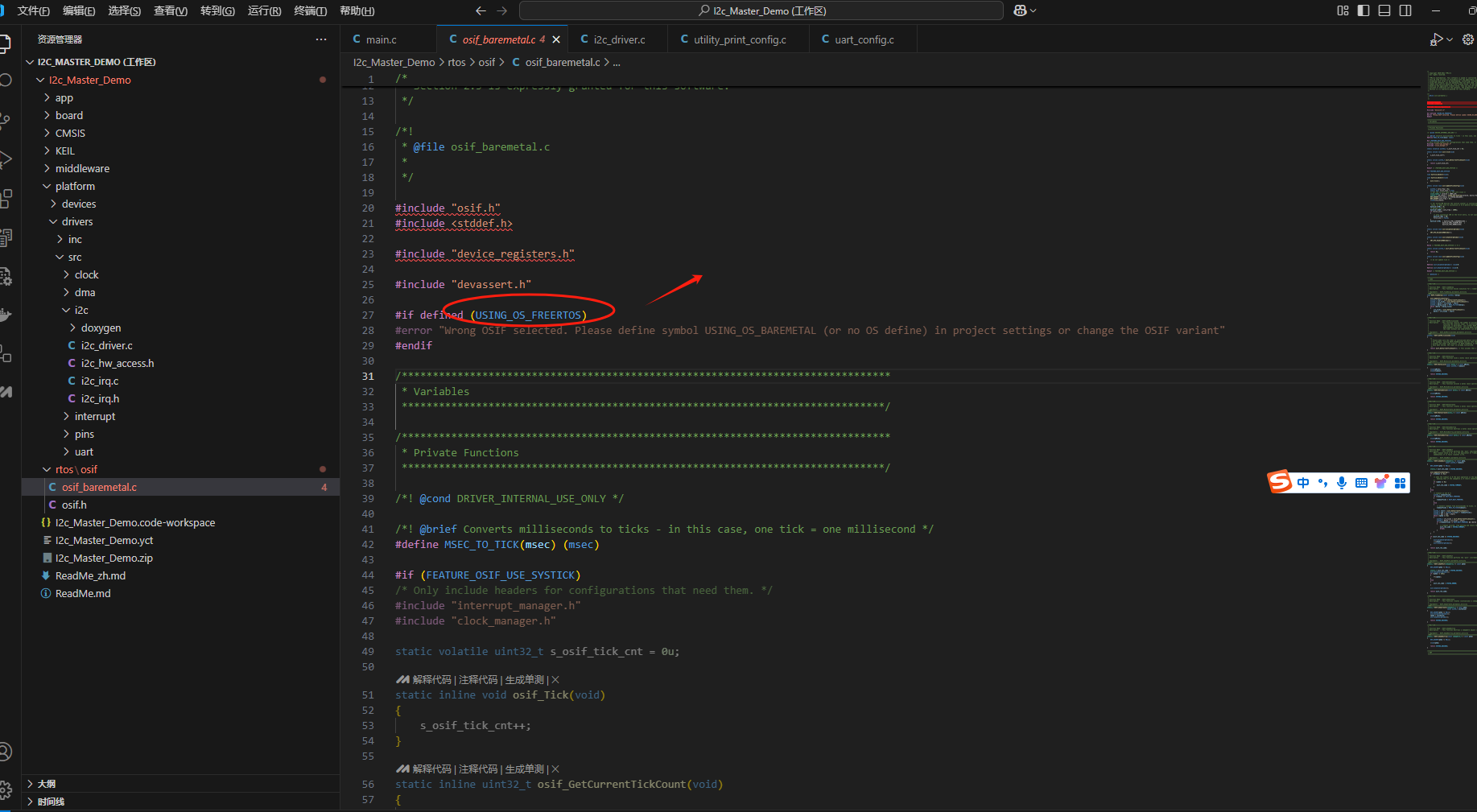Screen dimensions: 1477x812
Task: Open the 终端(T) menu
Action: click(311, 10)
